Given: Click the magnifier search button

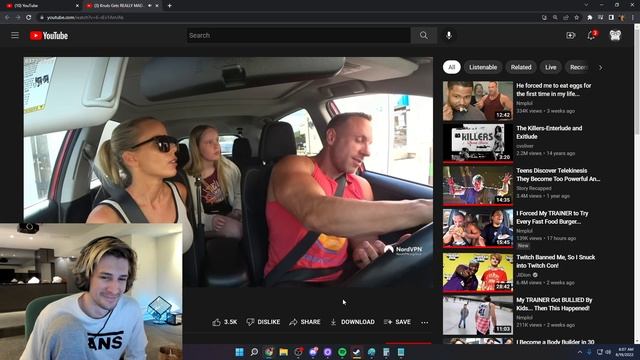Looking at the screenshot, I should click(x=424, y=36).
